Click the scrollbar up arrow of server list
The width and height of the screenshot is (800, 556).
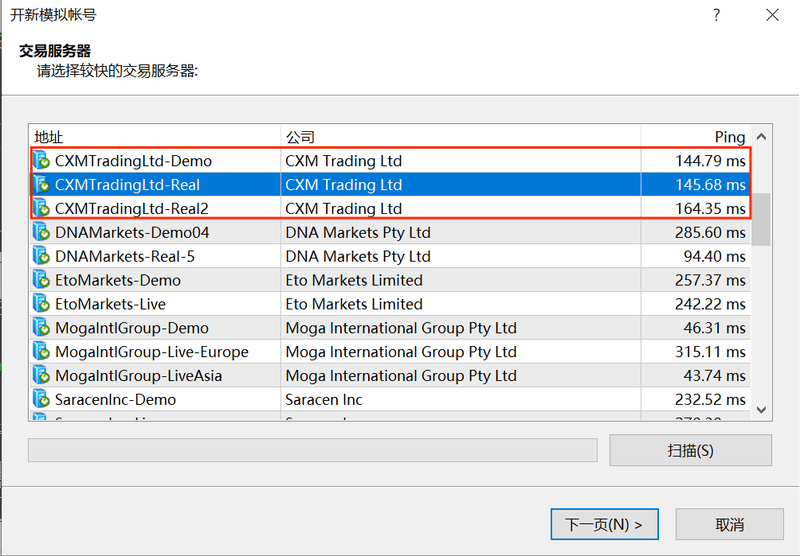pos(761,136)
